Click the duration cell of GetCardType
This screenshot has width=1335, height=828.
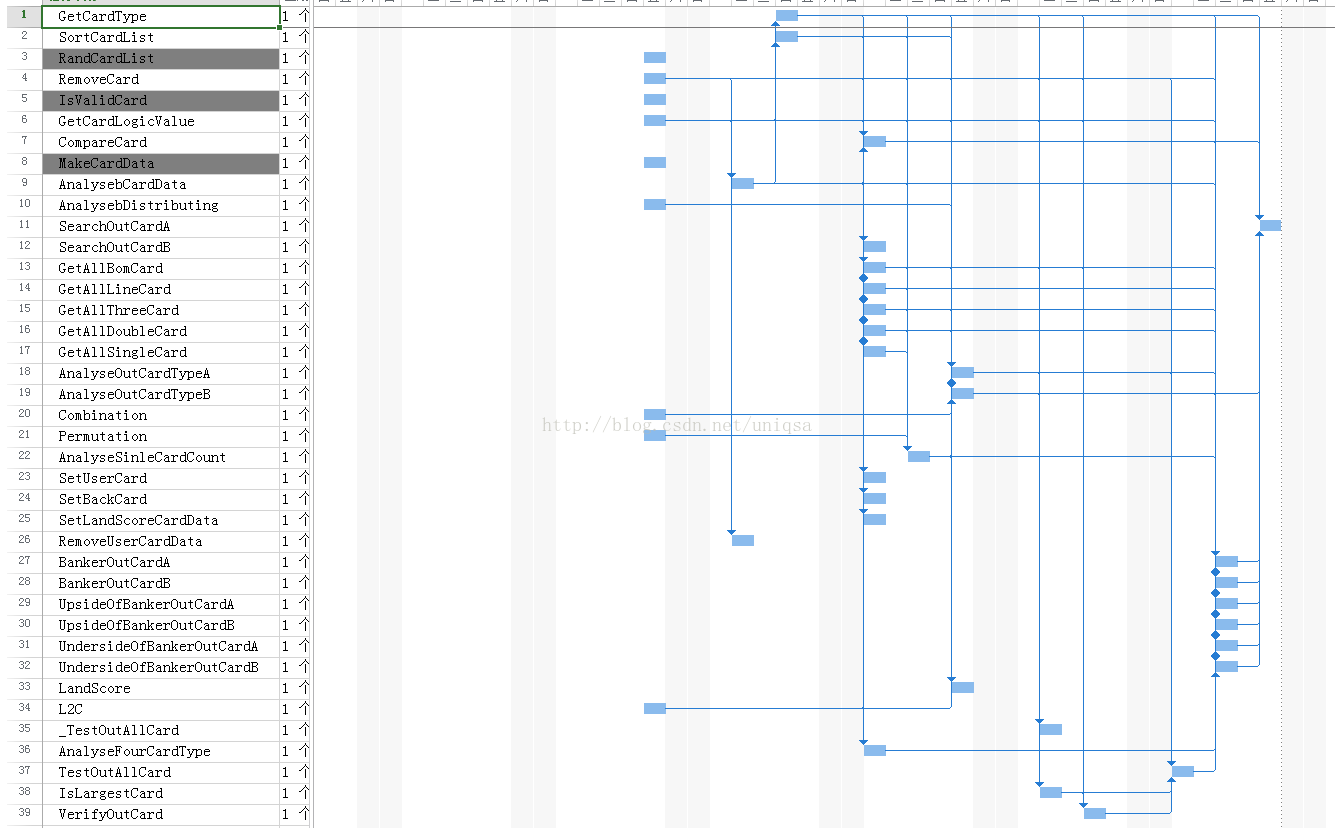295,16
